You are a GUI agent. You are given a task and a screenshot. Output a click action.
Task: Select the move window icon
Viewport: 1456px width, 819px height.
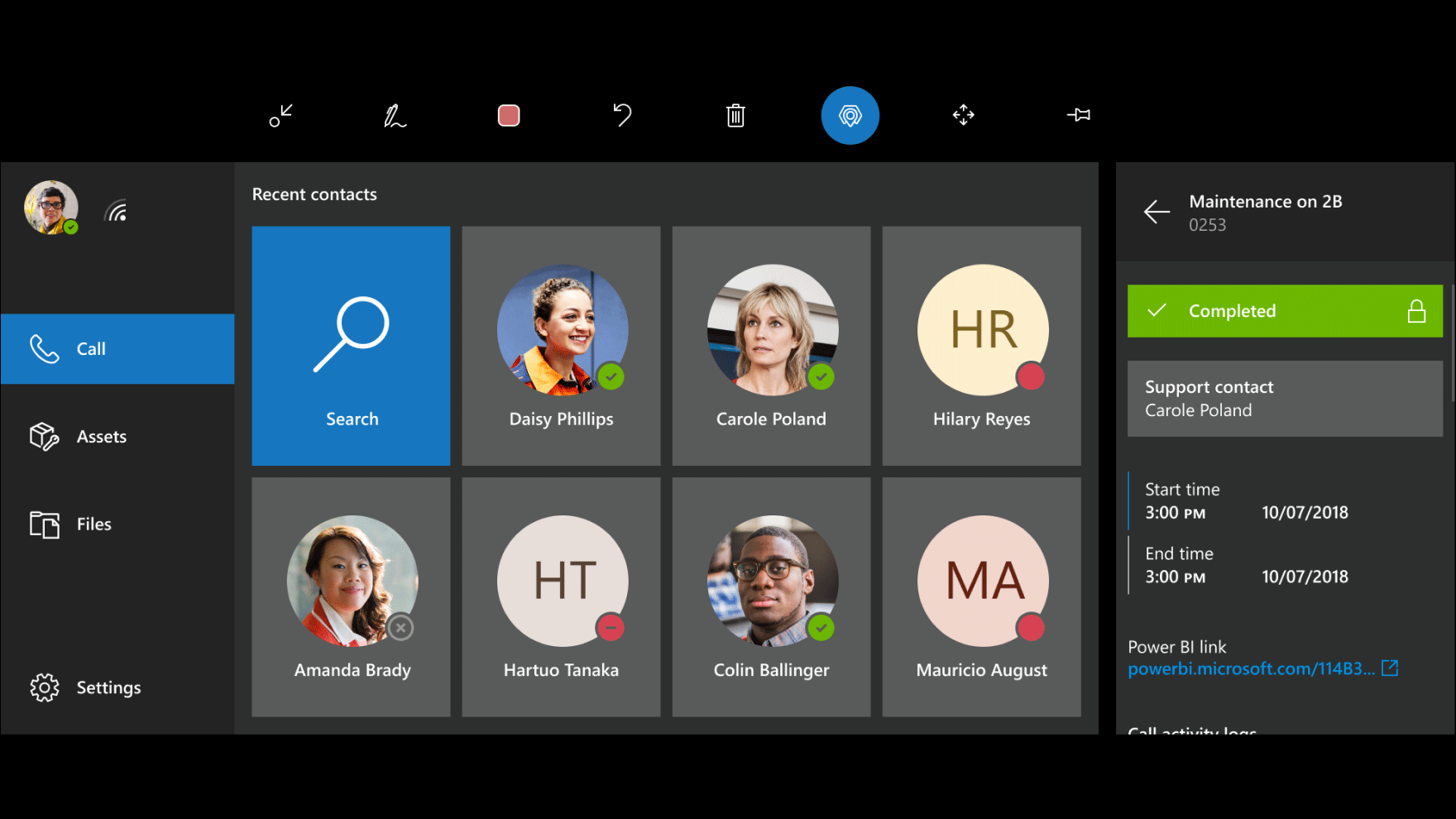(x=963, y=116)
